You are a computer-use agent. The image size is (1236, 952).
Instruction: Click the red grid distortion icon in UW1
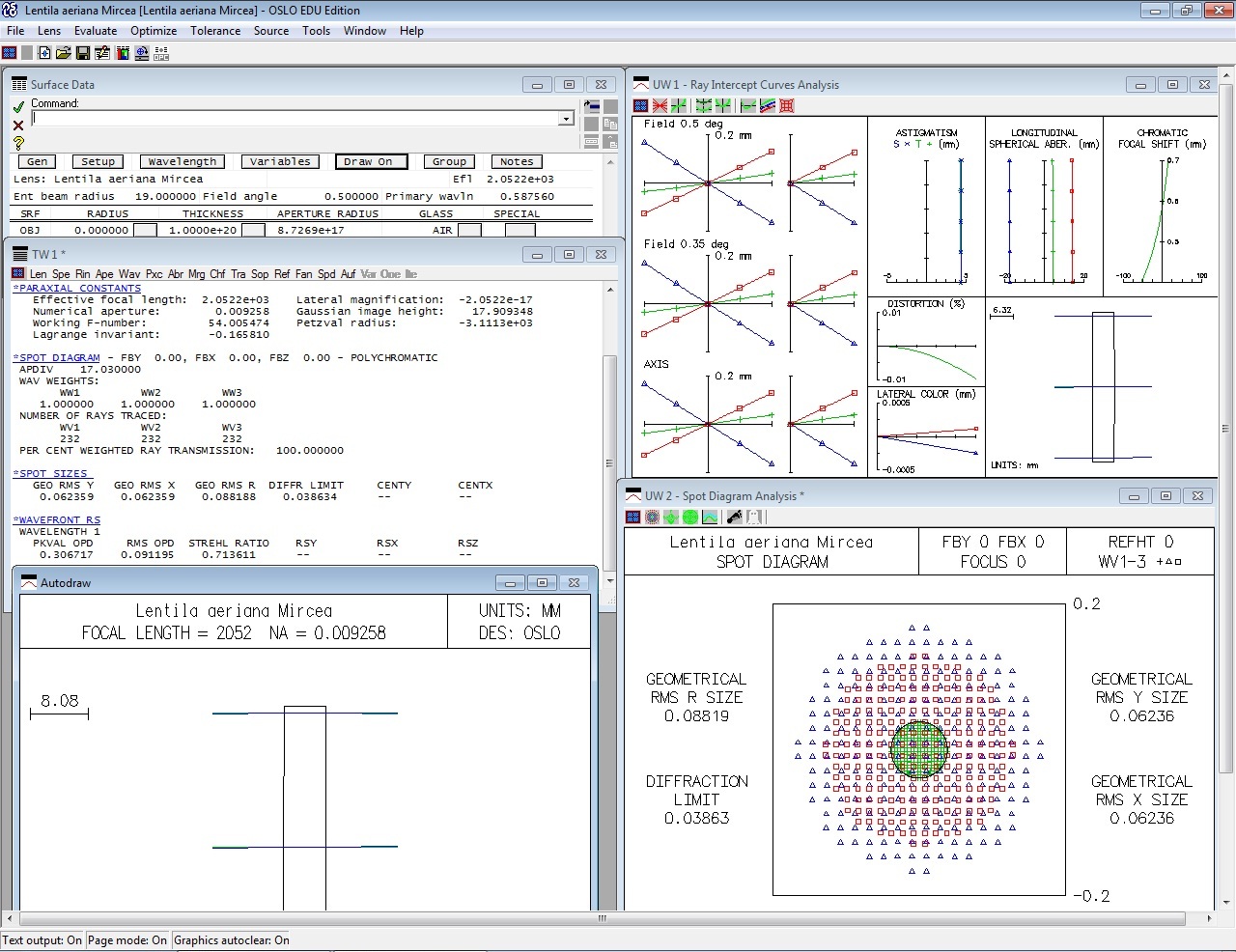(786, 105)
